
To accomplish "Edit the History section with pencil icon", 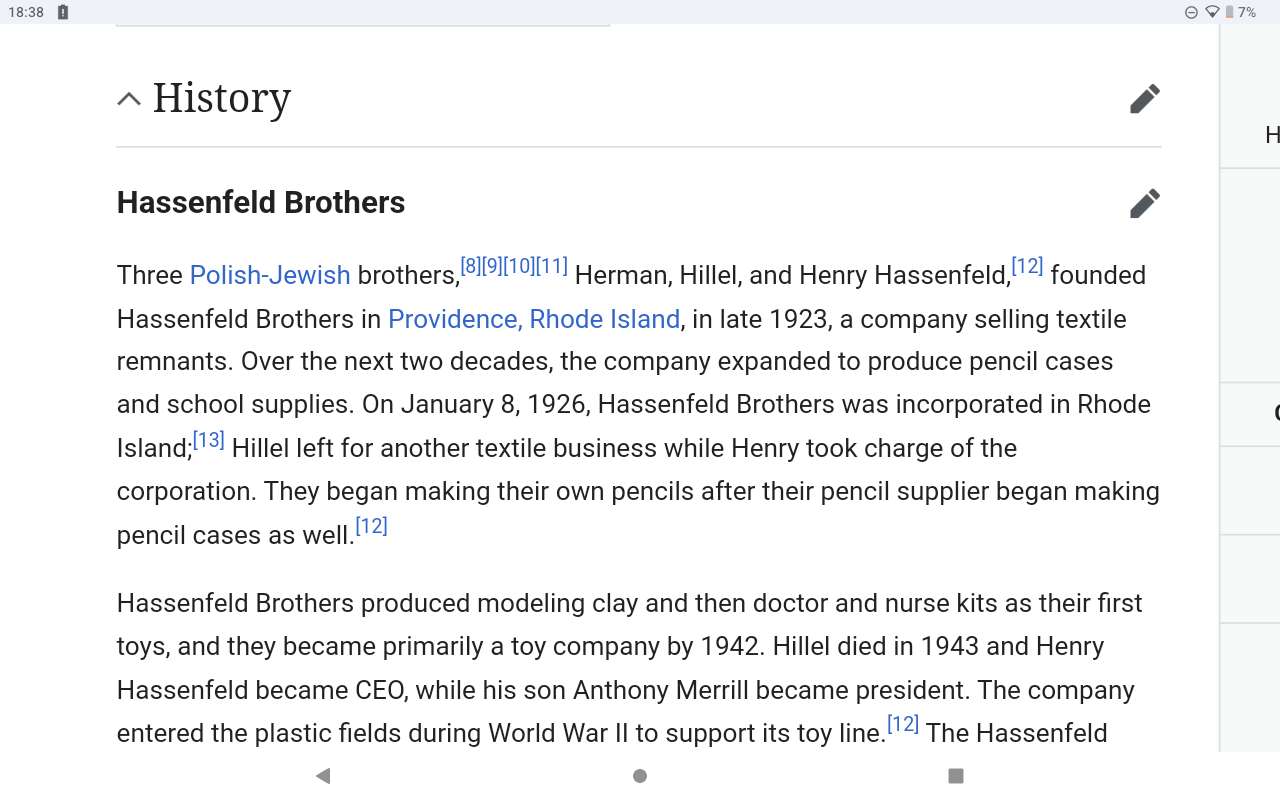I will (x=1145, y=98).
